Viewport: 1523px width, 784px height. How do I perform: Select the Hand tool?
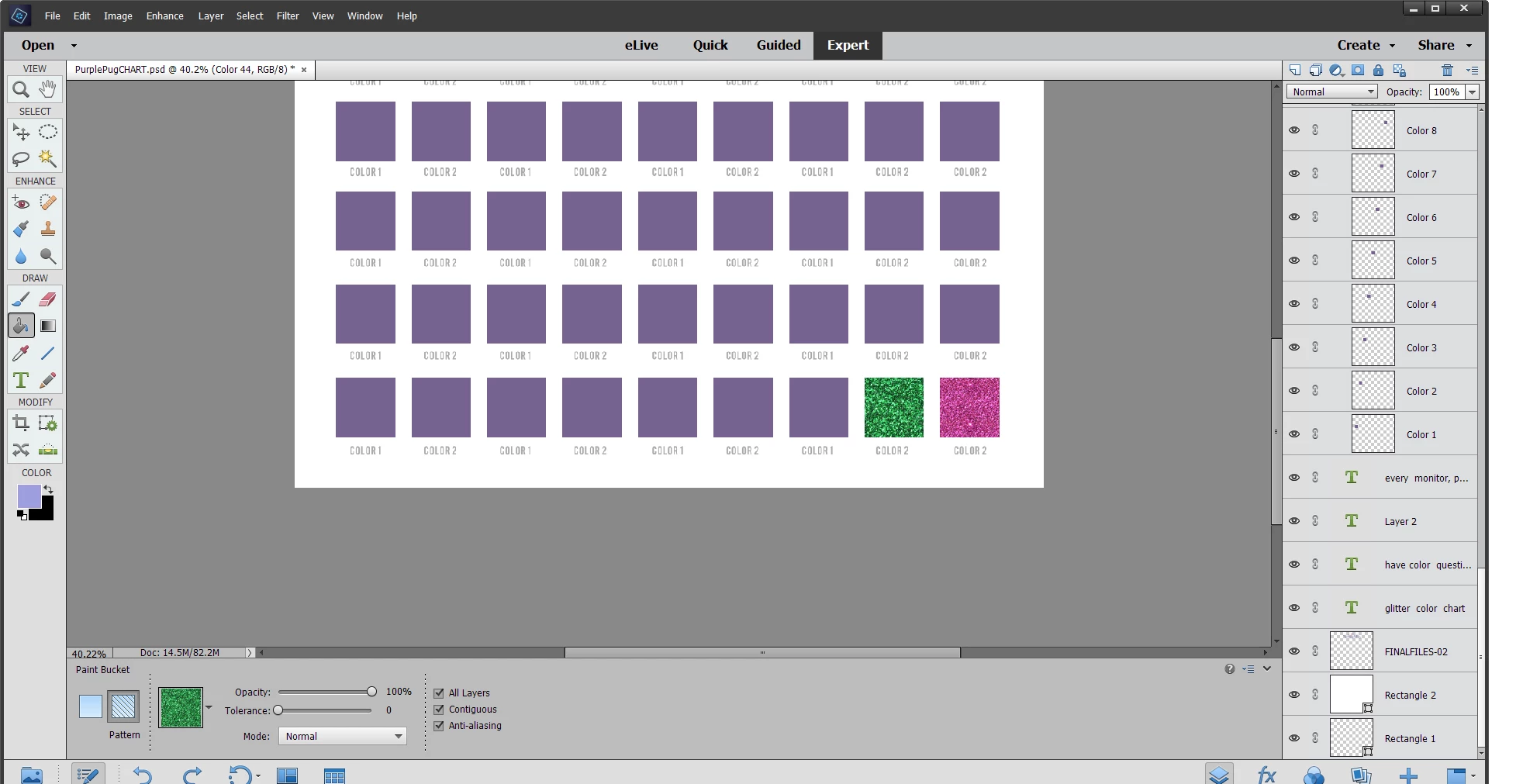point(48,89)
